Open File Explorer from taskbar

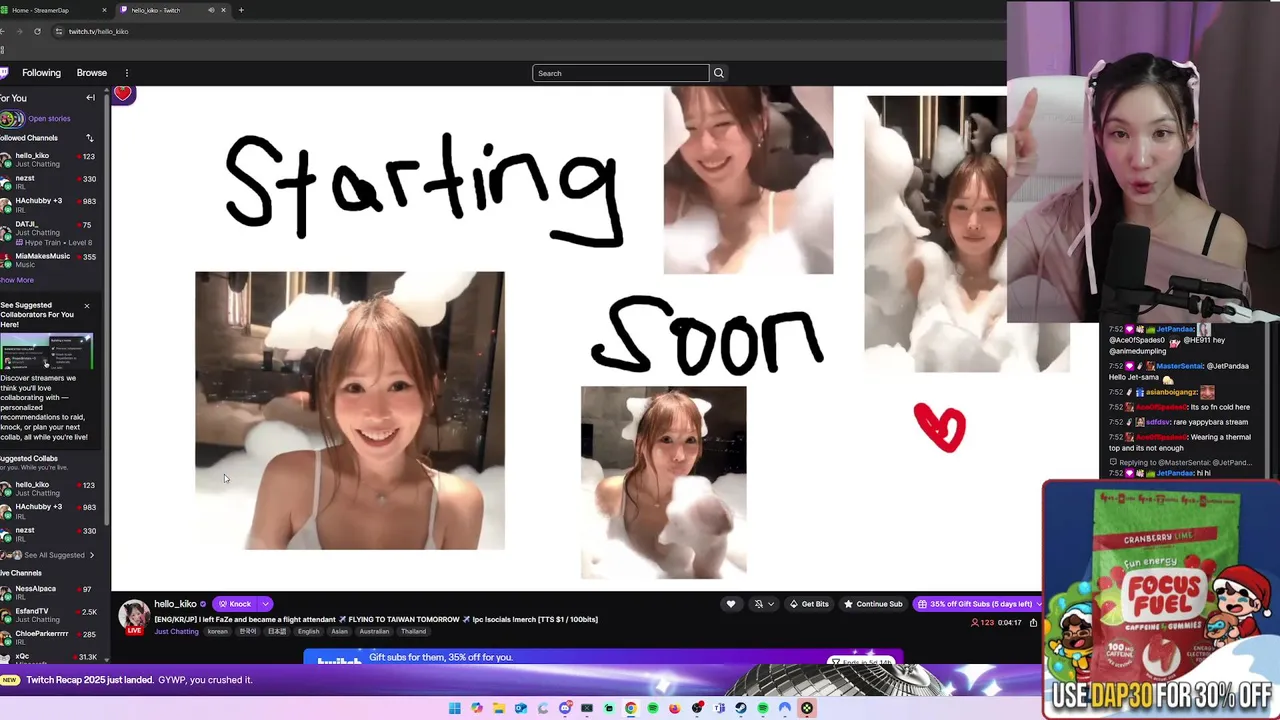pyautogui.click(x=499, y=708)
